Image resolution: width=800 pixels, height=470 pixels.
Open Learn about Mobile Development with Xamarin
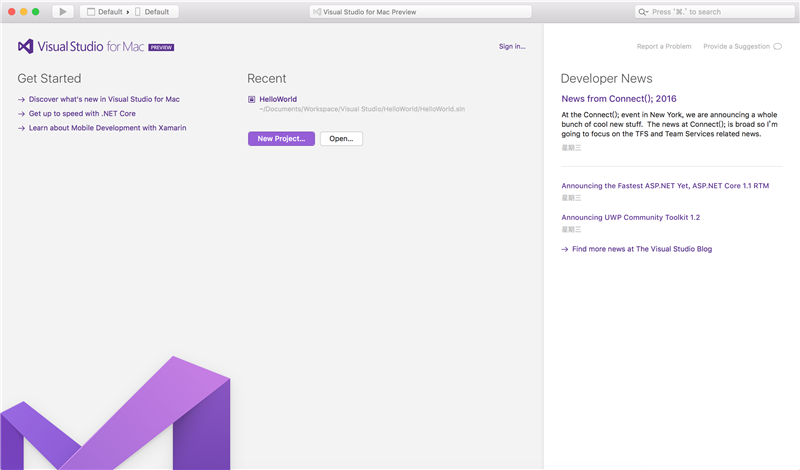tap(107, 128)
